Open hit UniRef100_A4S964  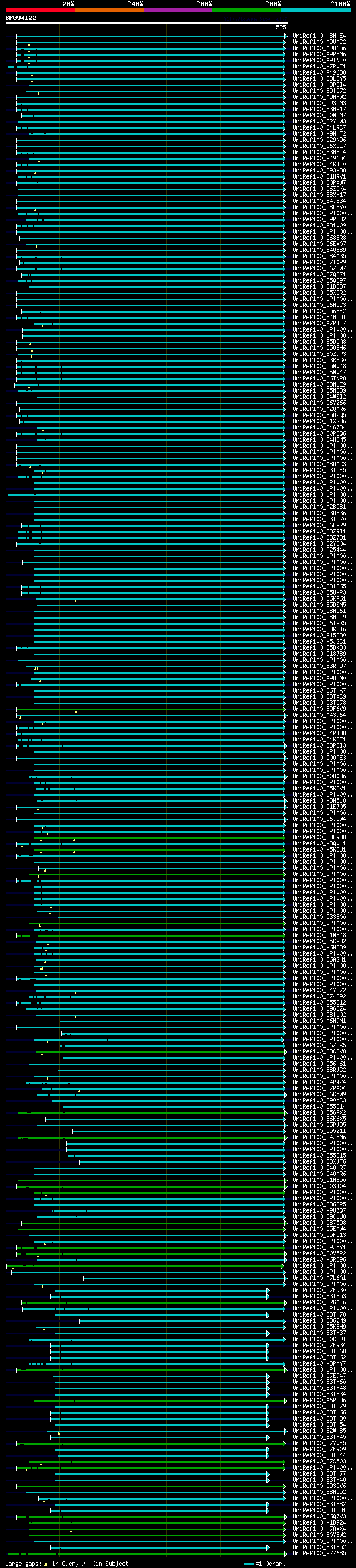coord(319,715)
